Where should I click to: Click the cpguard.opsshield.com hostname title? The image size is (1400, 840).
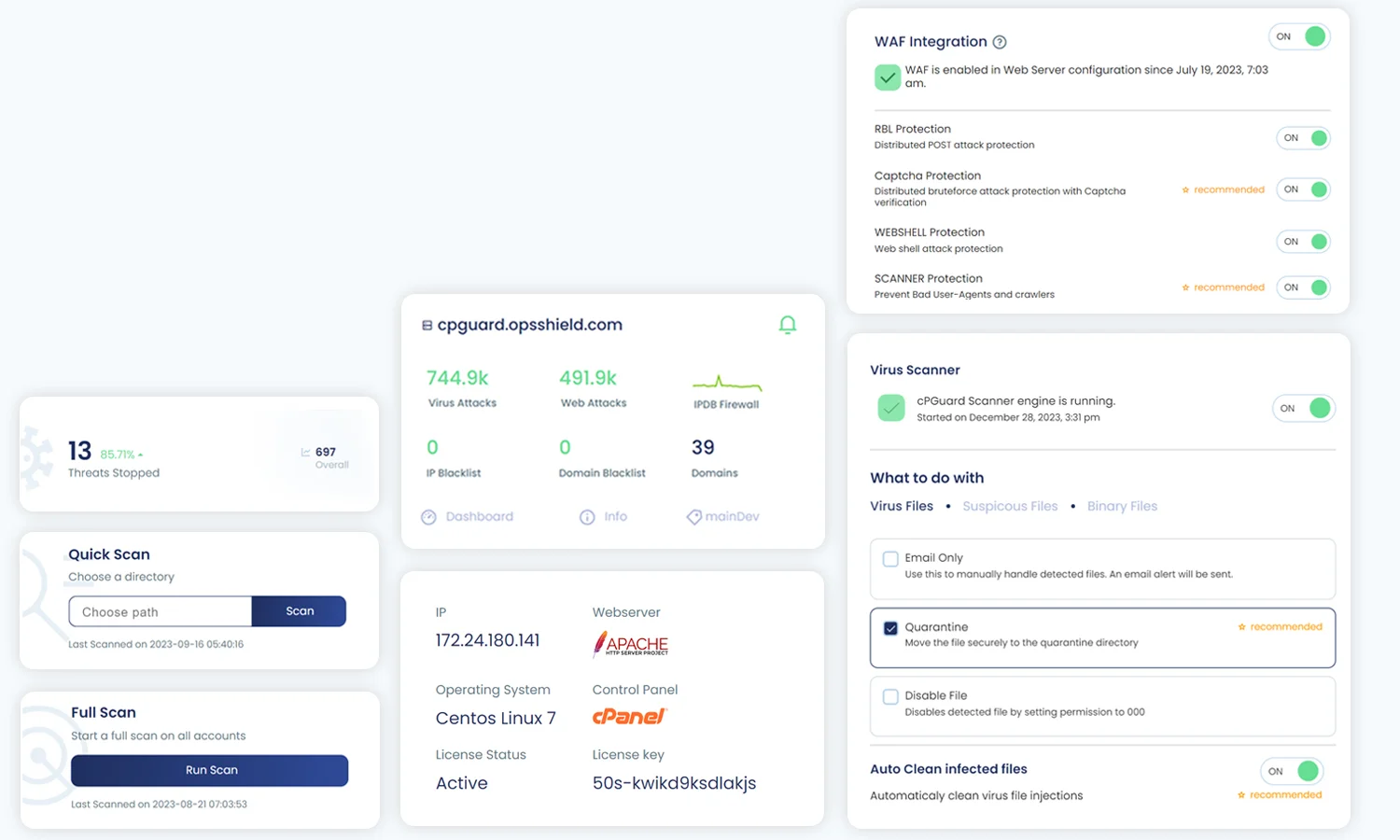[530, 325]
